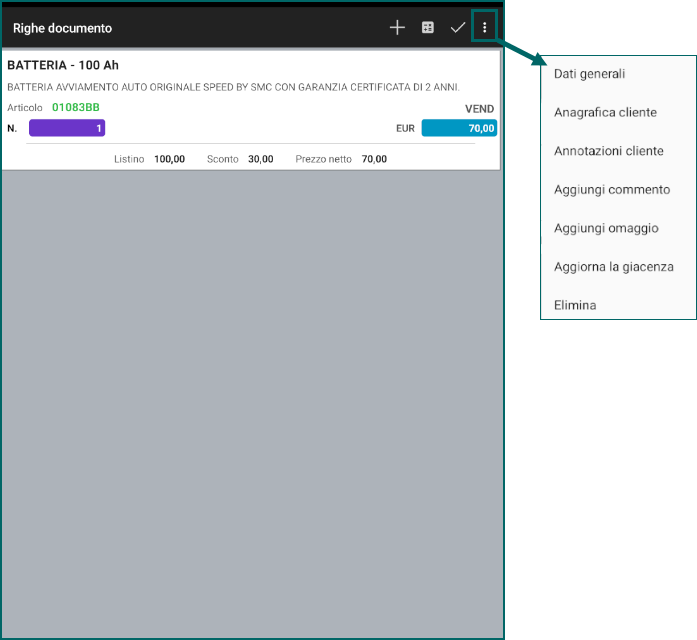Click the Righe documento header title
Image resolution: width=697 pixels, height=640 pixels.
62,28
